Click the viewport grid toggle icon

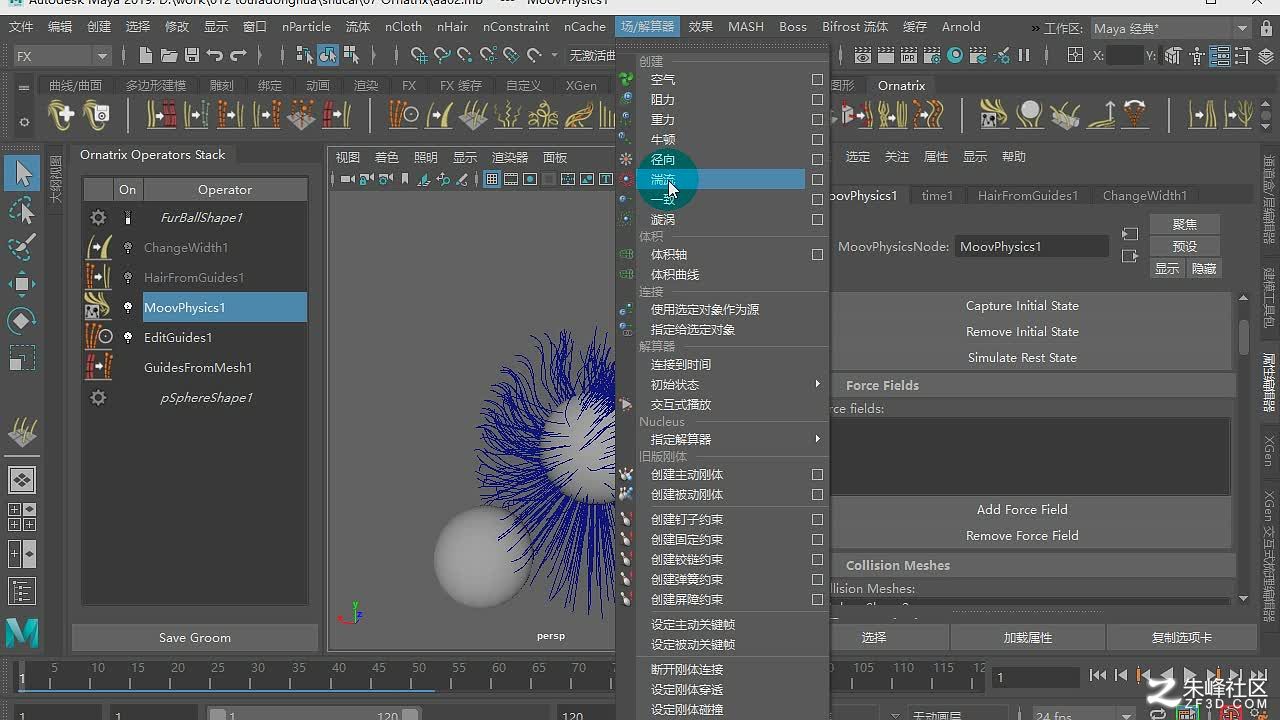(492, 180)
